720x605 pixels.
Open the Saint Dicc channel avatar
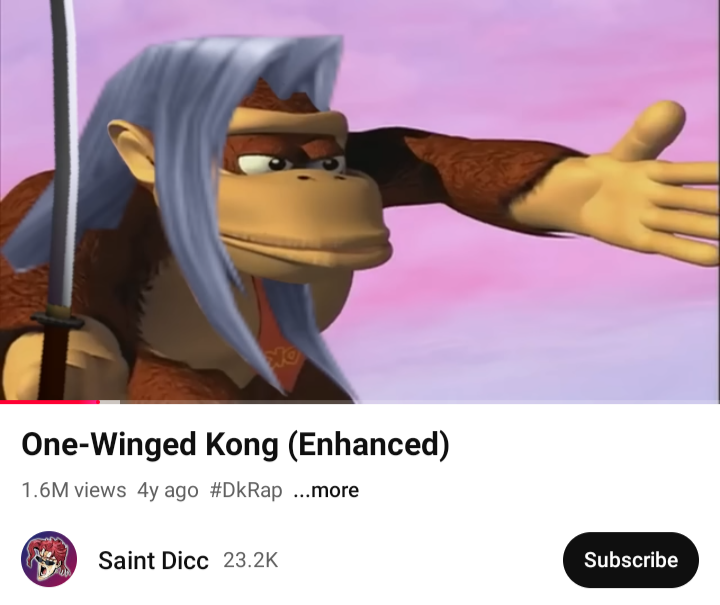click(49, 559)
